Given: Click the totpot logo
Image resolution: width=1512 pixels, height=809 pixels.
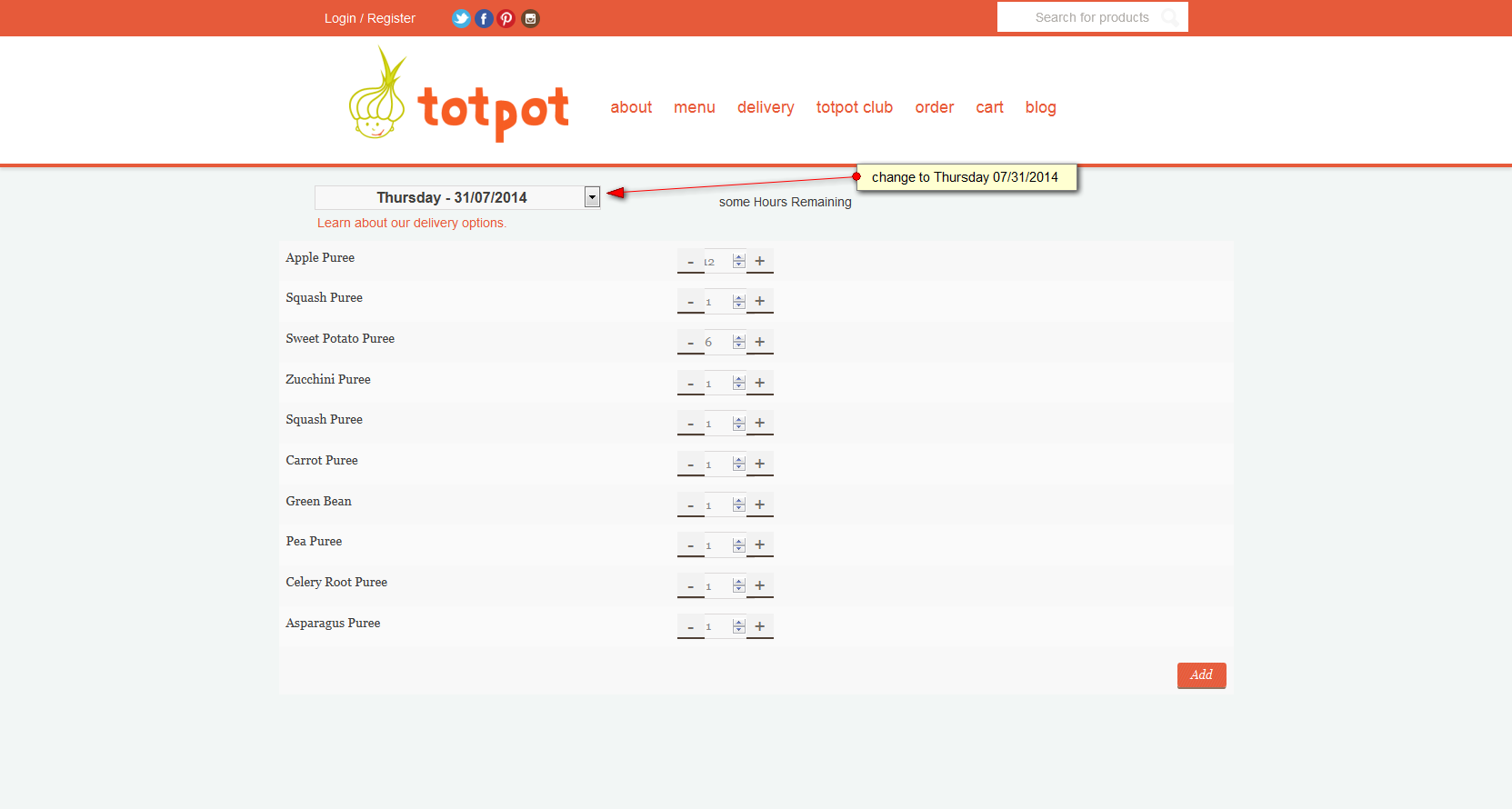Looking at the screenshot, I should coord(459,95).
